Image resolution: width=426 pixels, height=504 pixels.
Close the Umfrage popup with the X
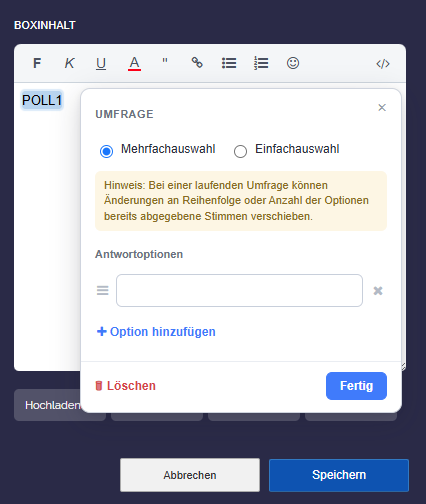tap(382, 107)
